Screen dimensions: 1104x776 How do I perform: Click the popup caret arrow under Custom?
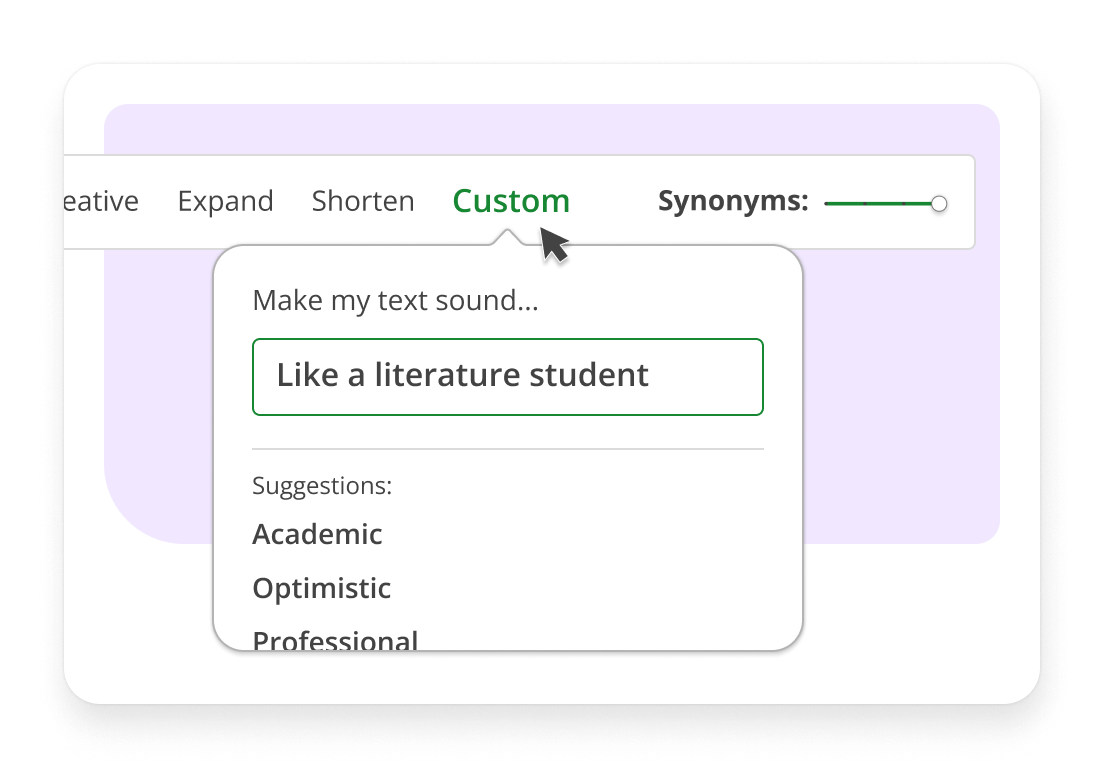tap(508, 238)
